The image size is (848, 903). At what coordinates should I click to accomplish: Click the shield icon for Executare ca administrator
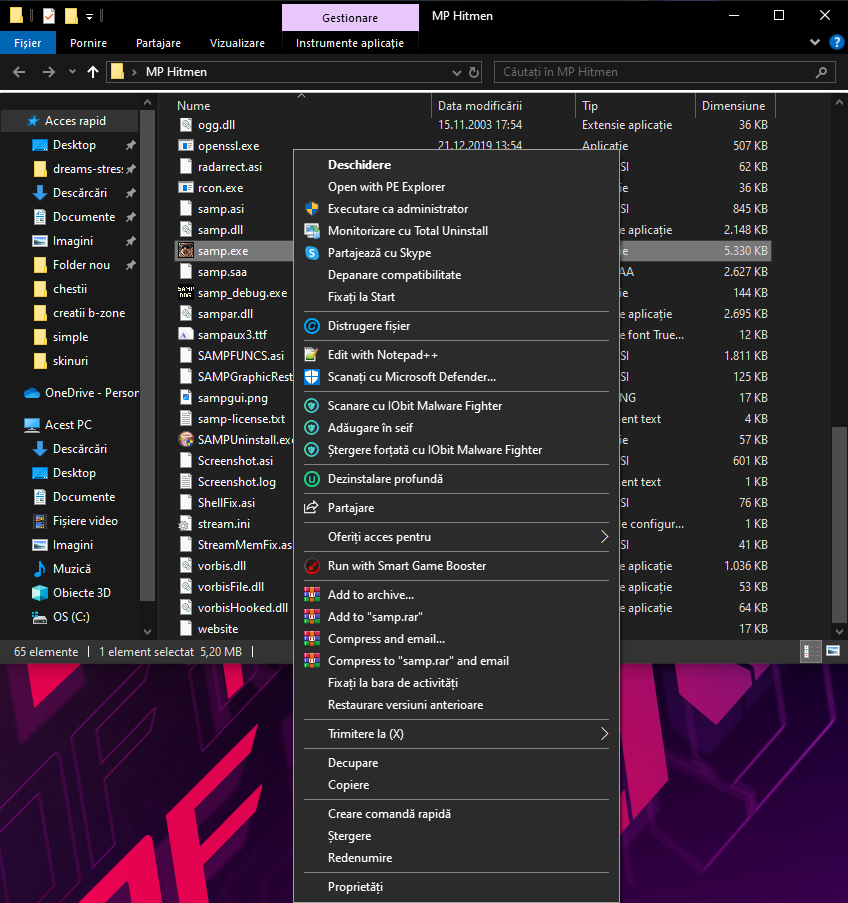pos(312,209)
